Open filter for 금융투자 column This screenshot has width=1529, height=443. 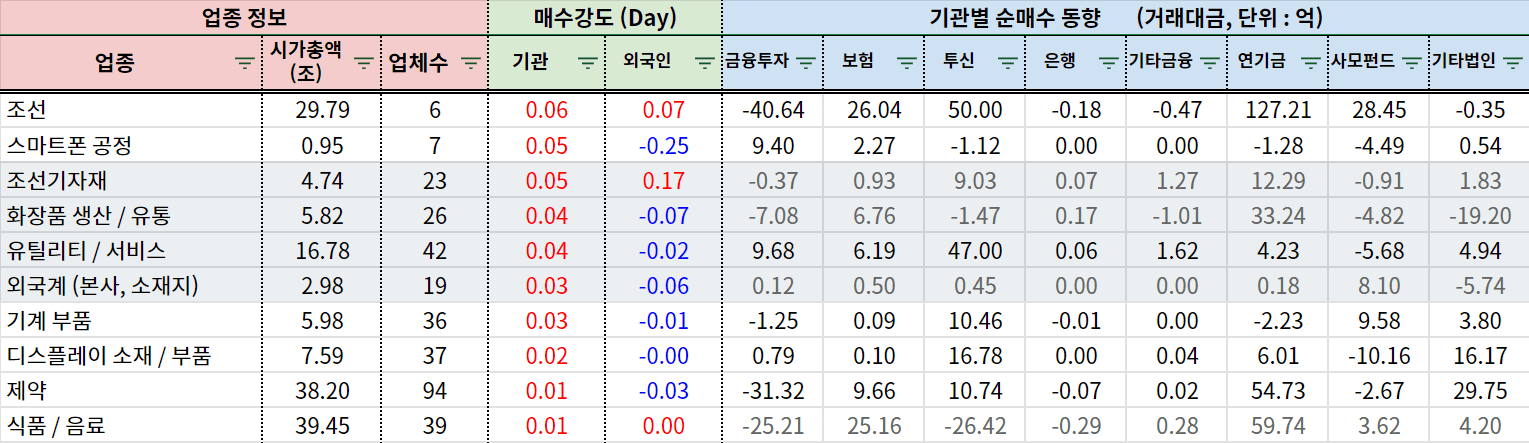807,62
